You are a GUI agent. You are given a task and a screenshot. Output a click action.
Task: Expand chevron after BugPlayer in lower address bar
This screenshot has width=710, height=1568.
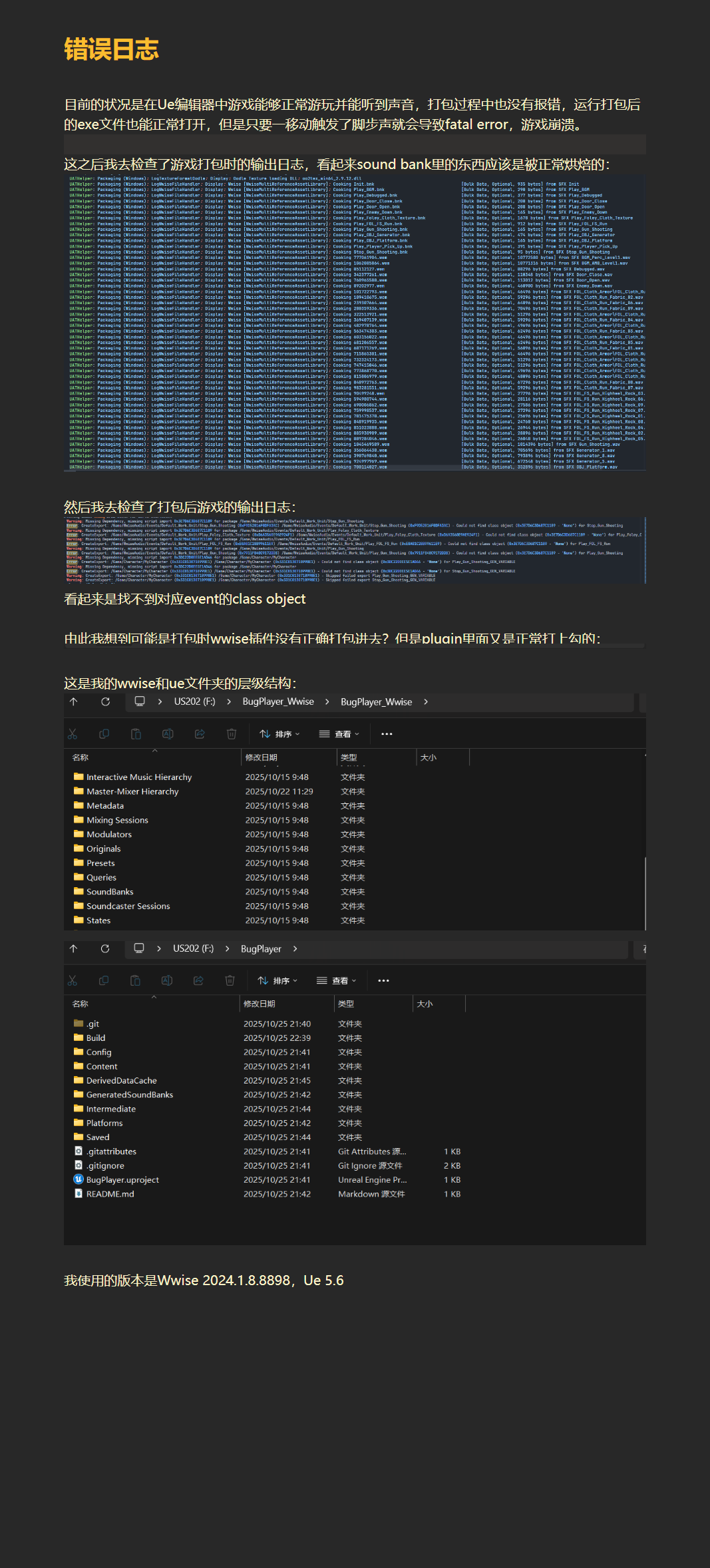pos(295,948)
